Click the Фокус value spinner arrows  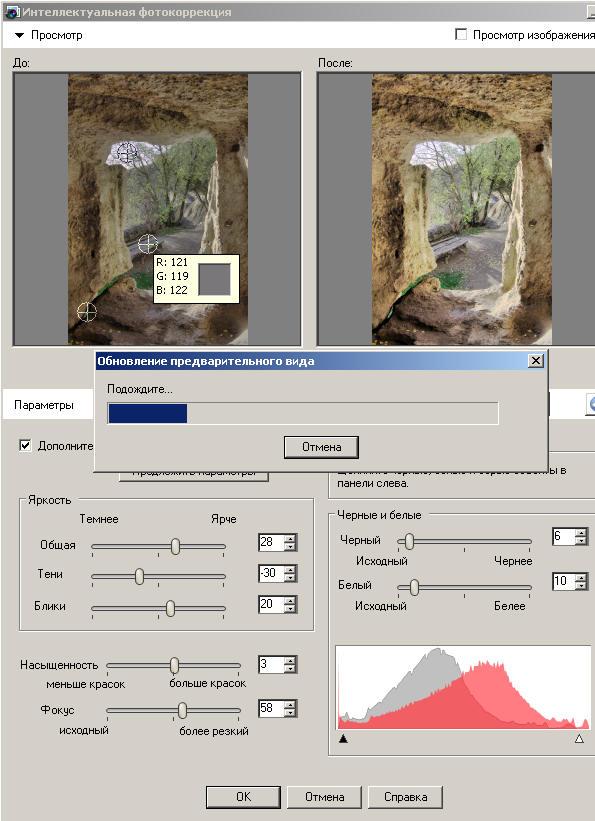pos(291,708)
